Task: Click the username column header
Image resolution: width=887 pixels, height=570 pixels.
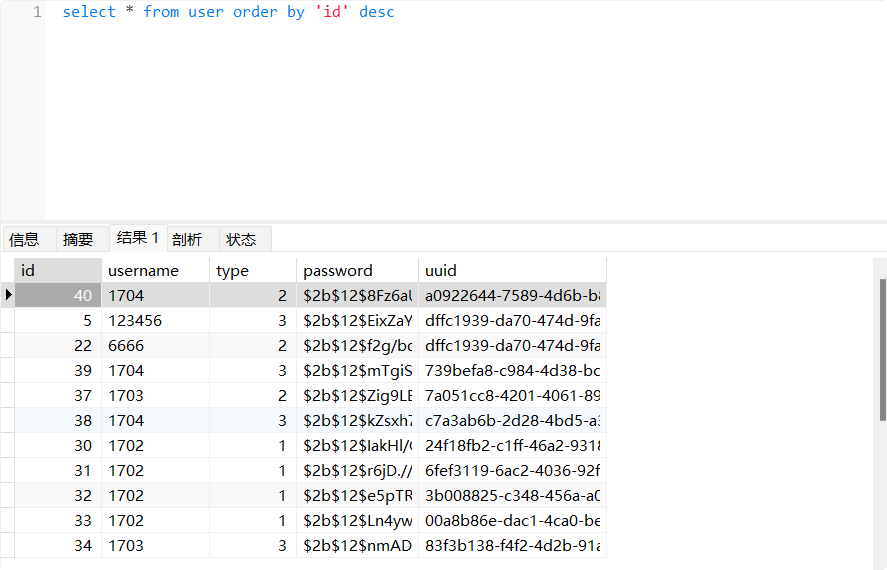Action: click(155, 270)
